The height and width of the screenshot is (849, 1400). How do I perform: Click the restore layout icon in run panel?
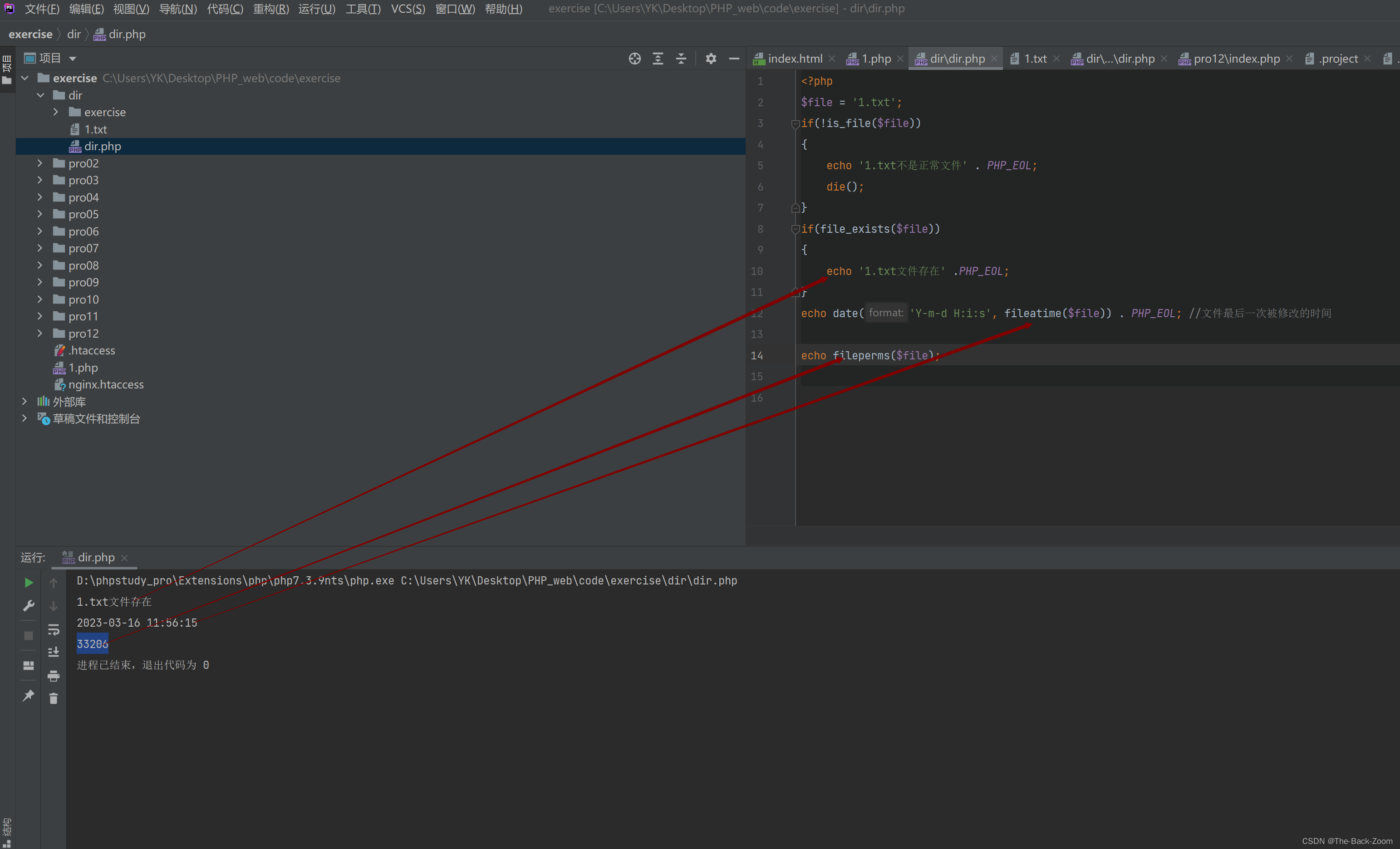[29, 665]
